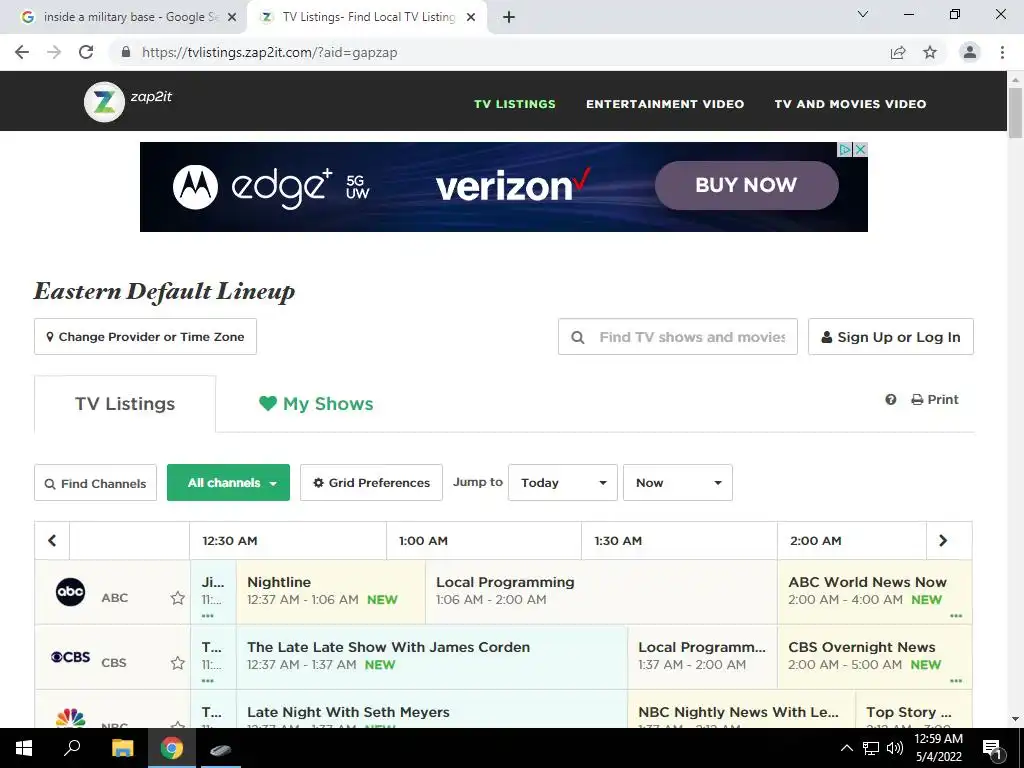This screenshot has width=1024, height=768.
Task: Click the help question mark icon near Print
Action: point(891,400)
